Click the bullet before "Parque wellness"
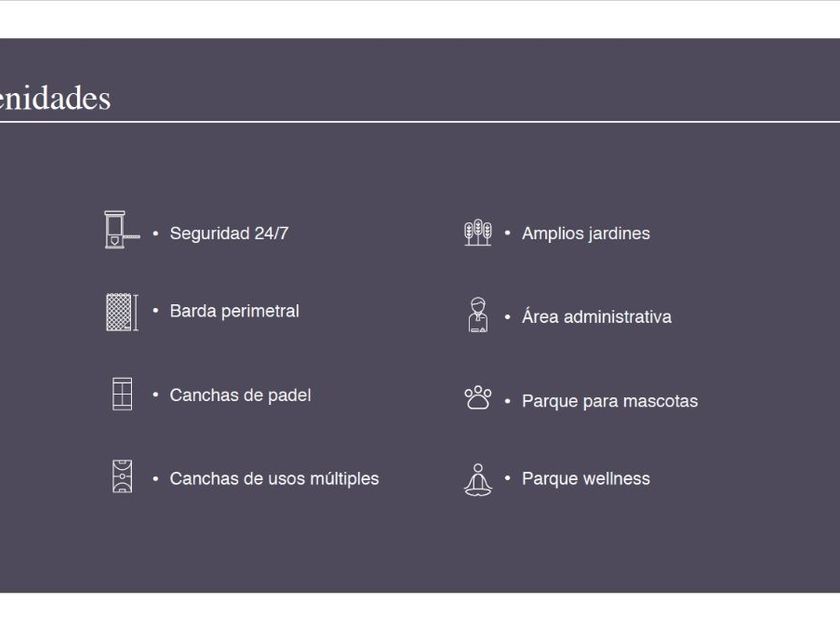The height and width of the screenshot is (630, 840). click(x=508, y=478)
